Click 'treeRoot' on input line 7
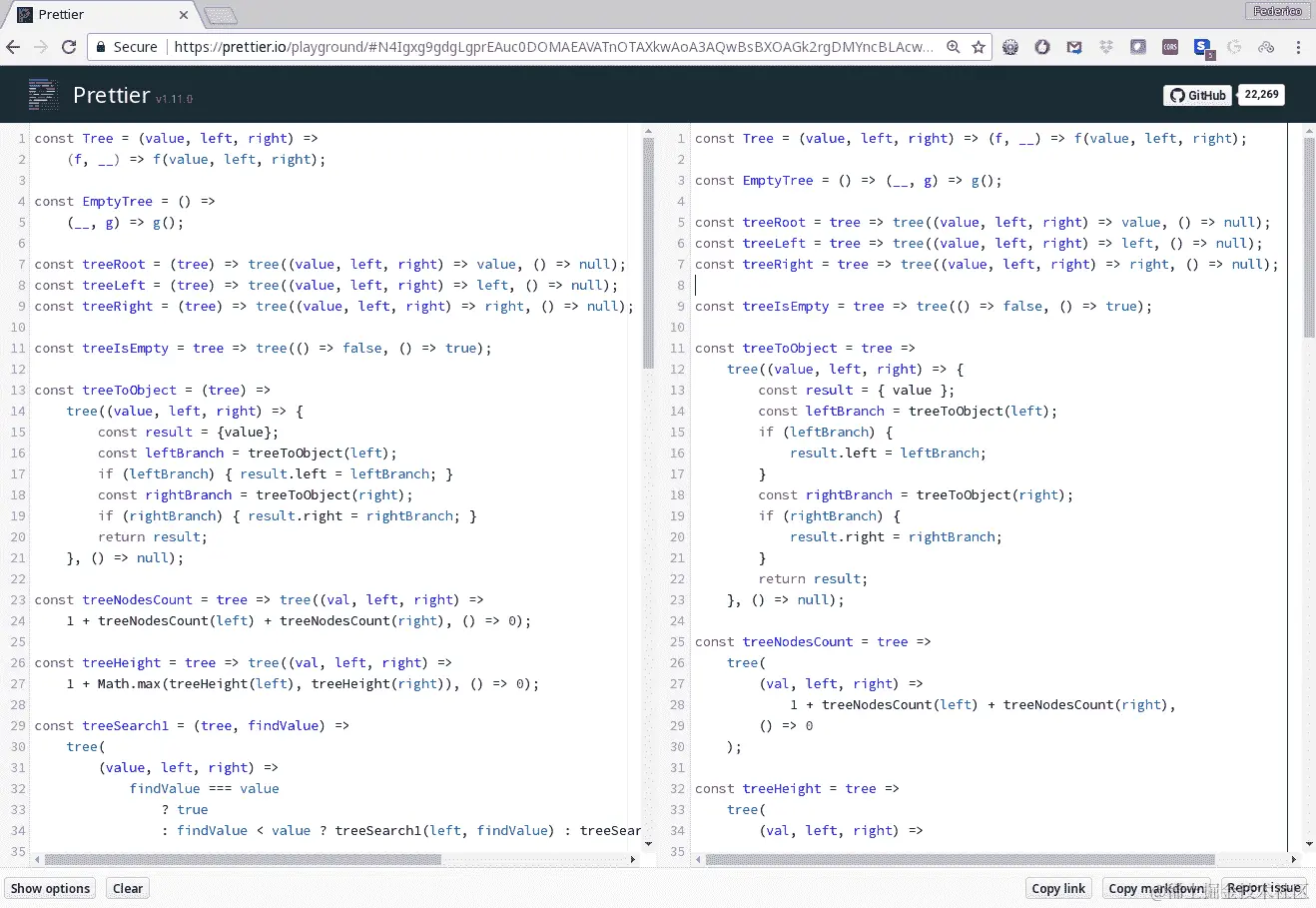Viewport: 1316px width, 908px height. pos(114,264)
